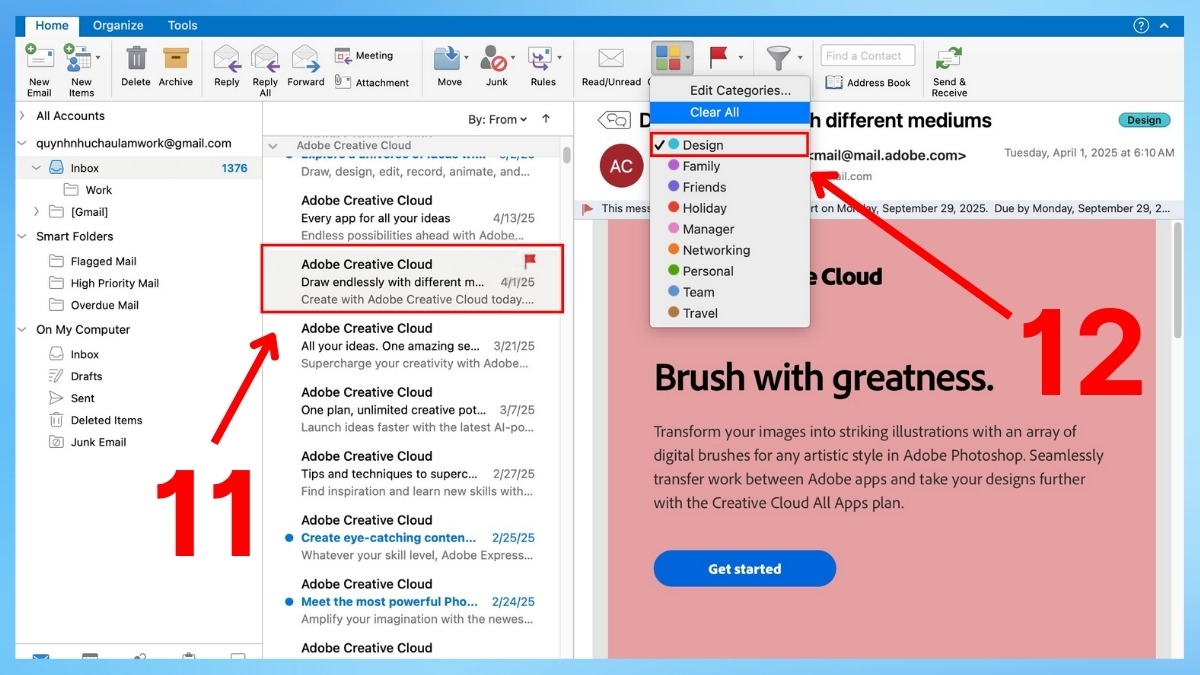Select the Family category
Image resolution: width=1200 pixels, height=675 pixels.
pyautogui.click(x=730, y=166)
